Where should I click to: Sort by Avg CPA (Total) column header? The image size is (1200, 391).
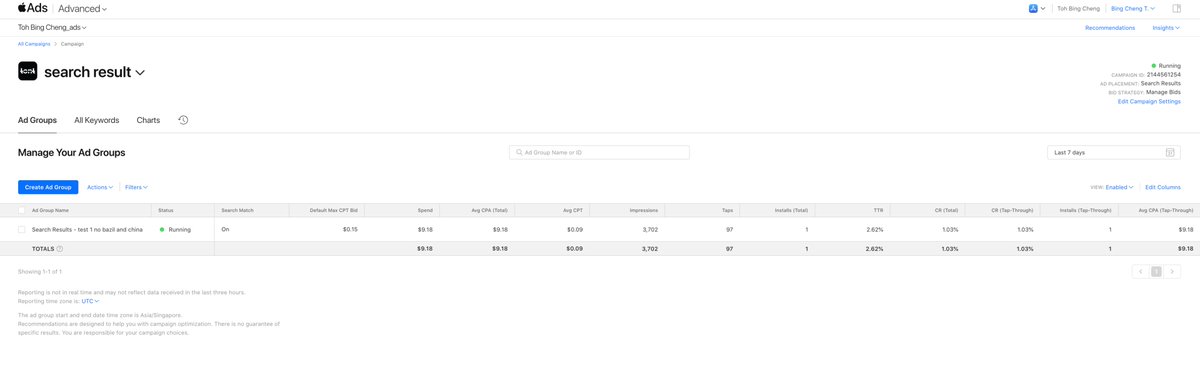click(x=490, y=211)
